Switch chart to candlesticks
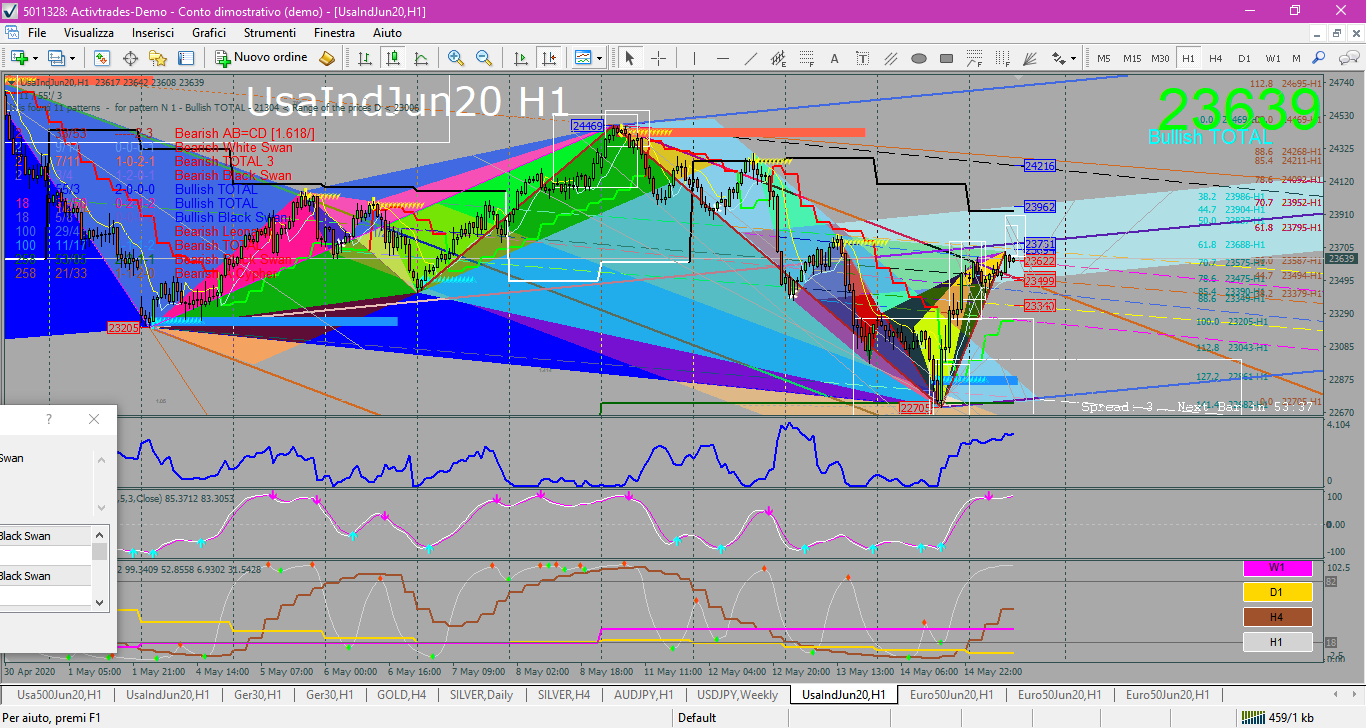Viewport: 1366px width, 728px height. tap(393, 58)
